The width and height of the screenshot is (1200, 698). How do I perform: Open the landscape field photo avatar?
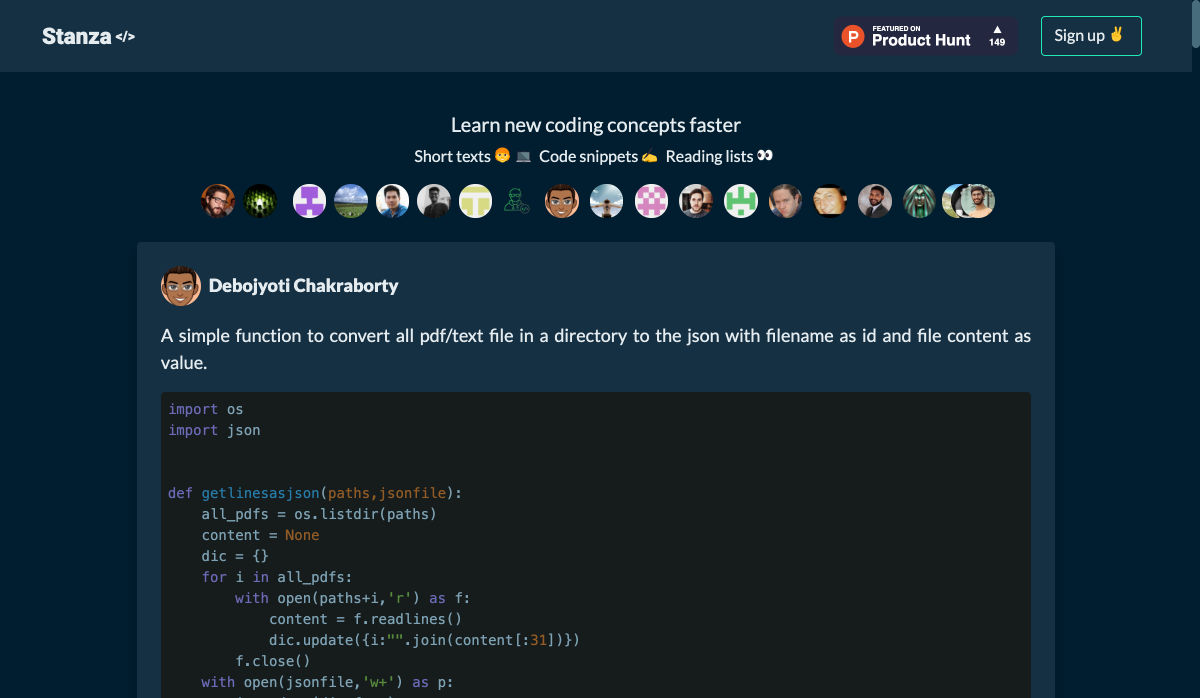(351, 201)
